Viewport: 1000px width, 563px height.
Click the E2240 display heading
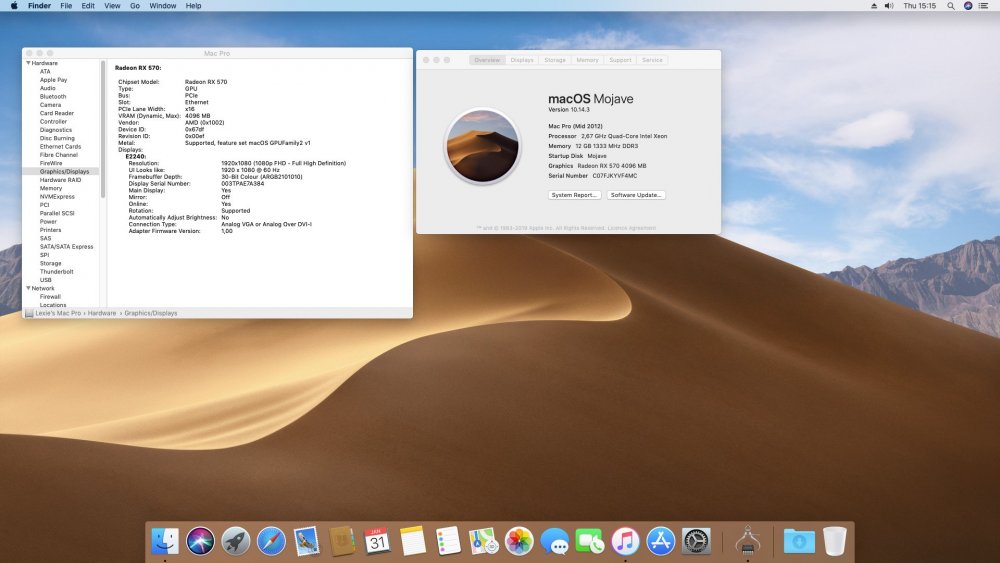point(136,156)
